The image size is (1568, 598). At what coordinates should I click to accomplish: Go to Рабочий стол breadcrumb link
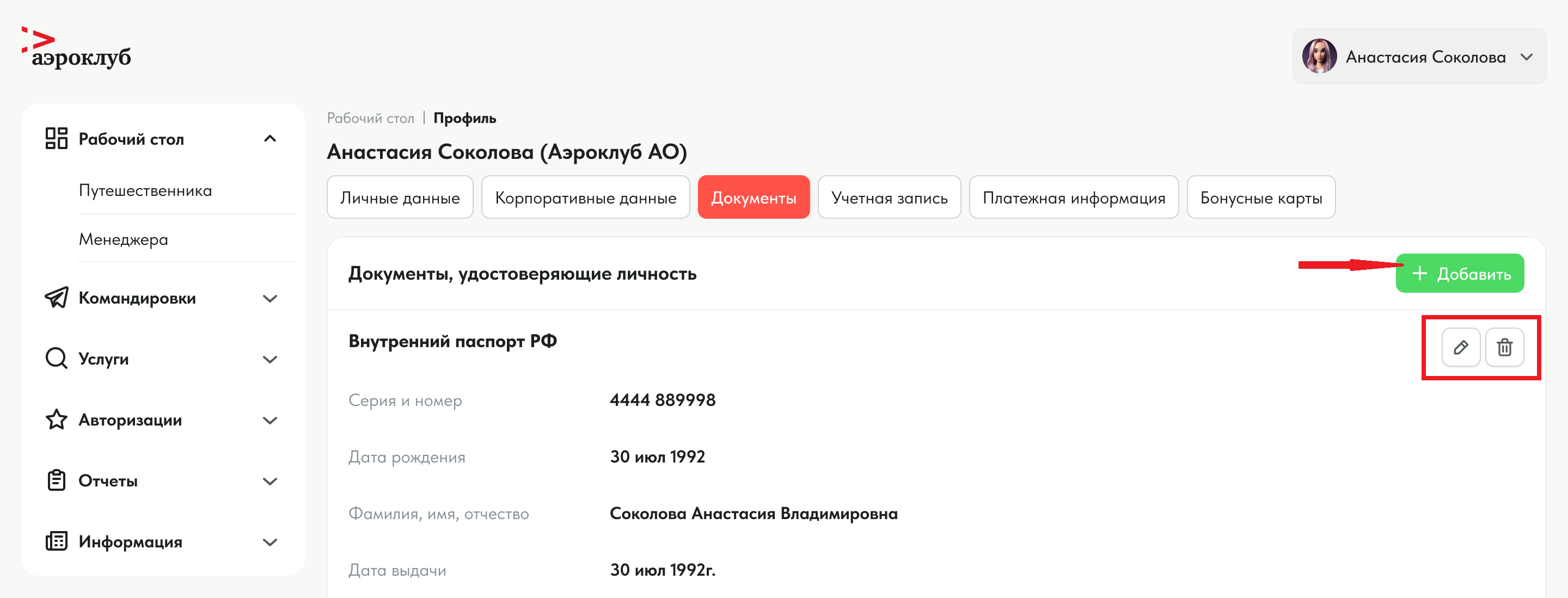(x=370, y=118)
